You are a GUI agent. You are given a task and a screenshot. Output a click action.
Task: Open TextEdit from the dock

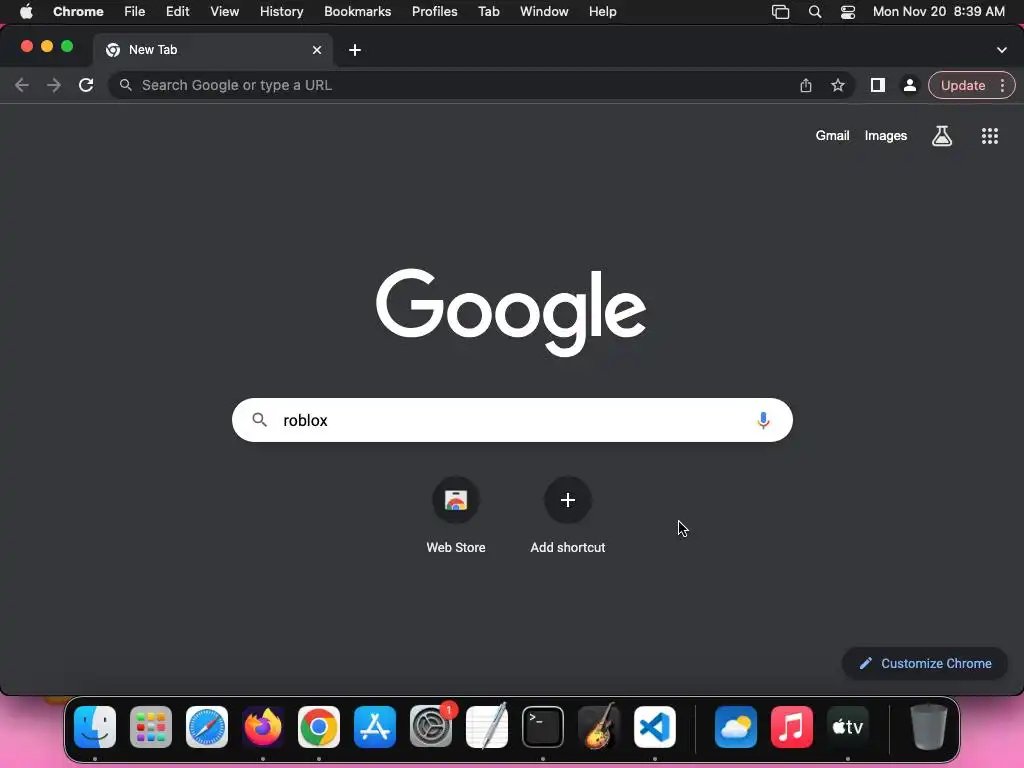point(487,727)
